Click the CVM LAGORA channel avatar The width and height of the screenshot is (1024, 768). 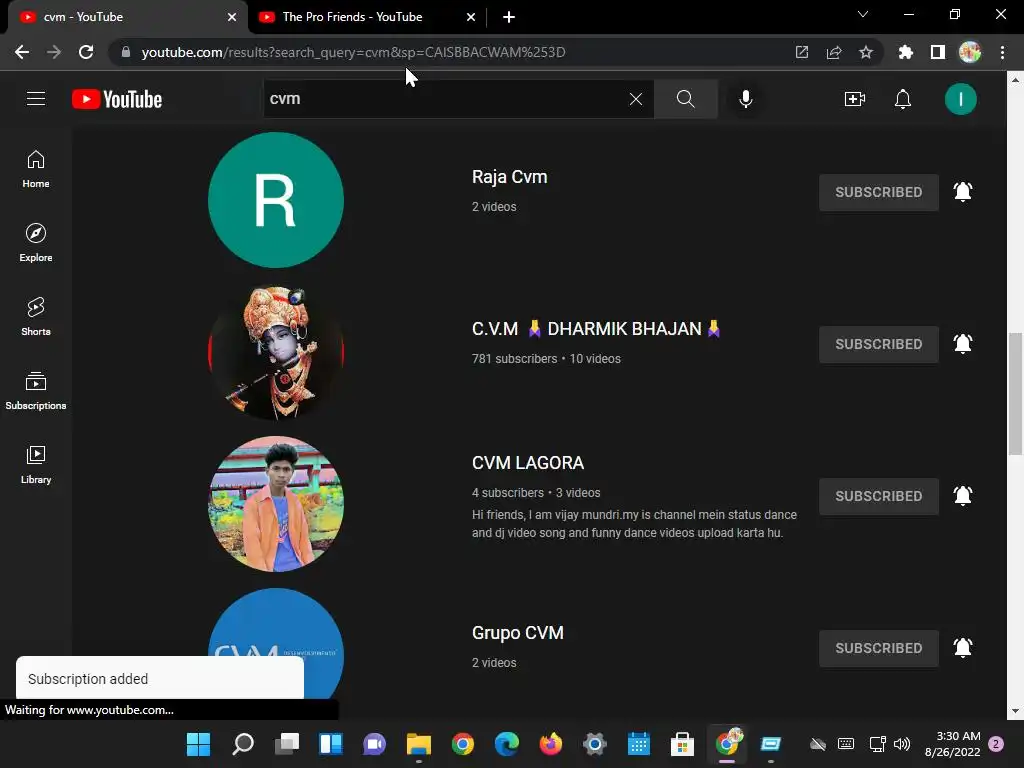[x=276, y=504]
